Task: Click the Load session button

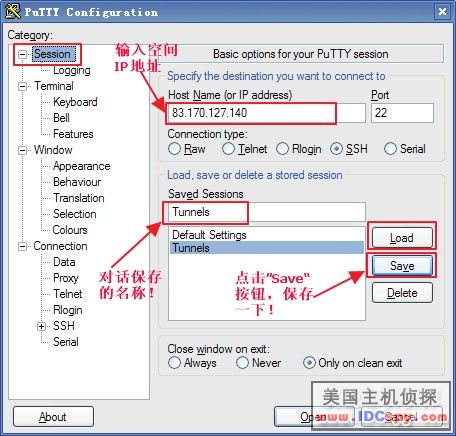Action: (x=402, y=238)
